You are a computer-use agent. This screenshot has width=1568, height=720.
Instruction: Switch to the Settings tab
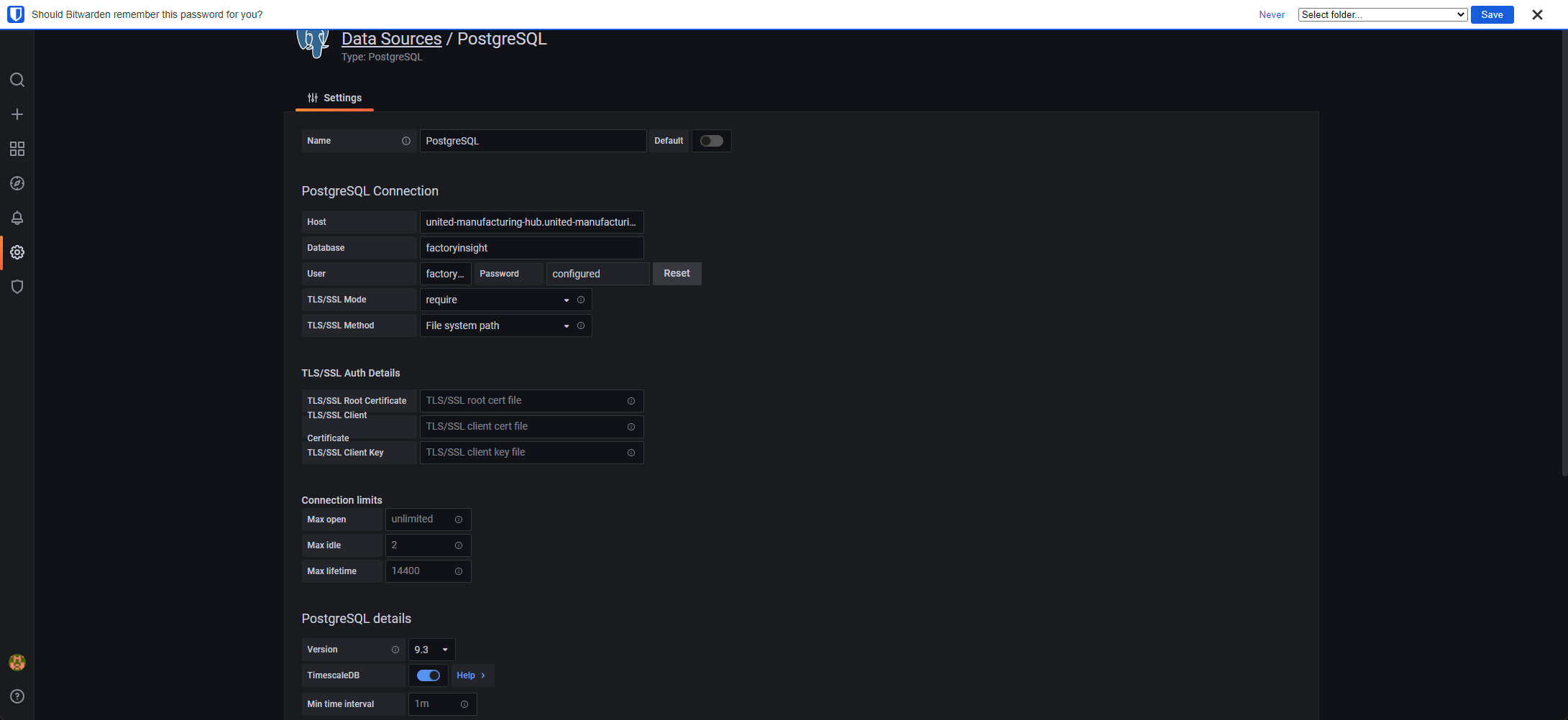(335, 98)
